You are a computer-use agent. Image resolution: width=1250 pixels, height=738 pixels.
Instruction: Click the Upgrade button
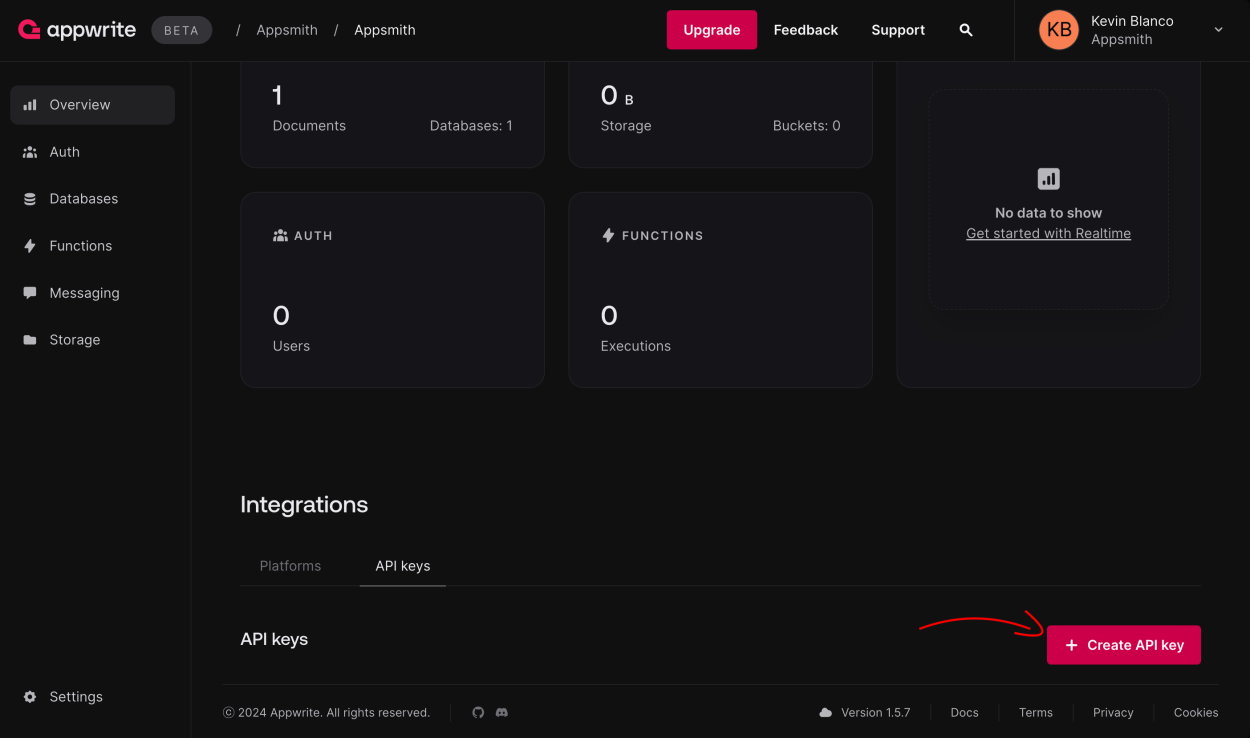(x=711, y=30)
